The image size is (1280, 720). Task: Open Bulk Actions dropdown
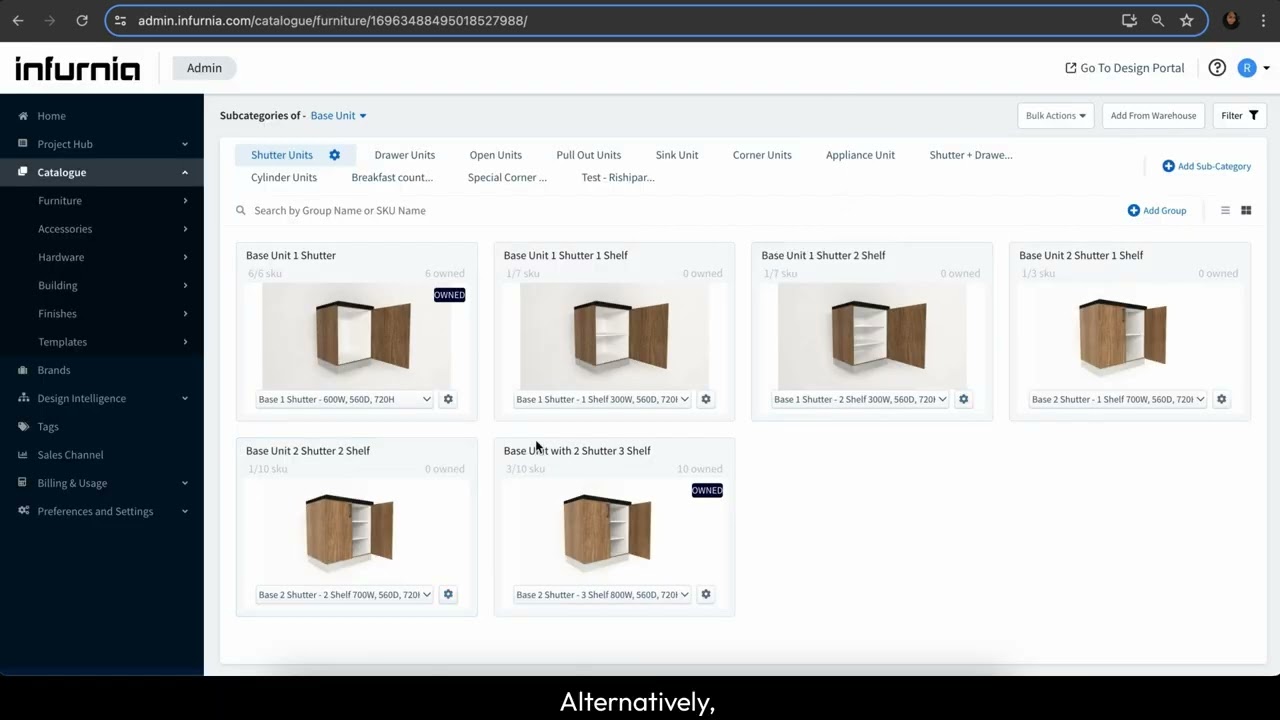1055,115
